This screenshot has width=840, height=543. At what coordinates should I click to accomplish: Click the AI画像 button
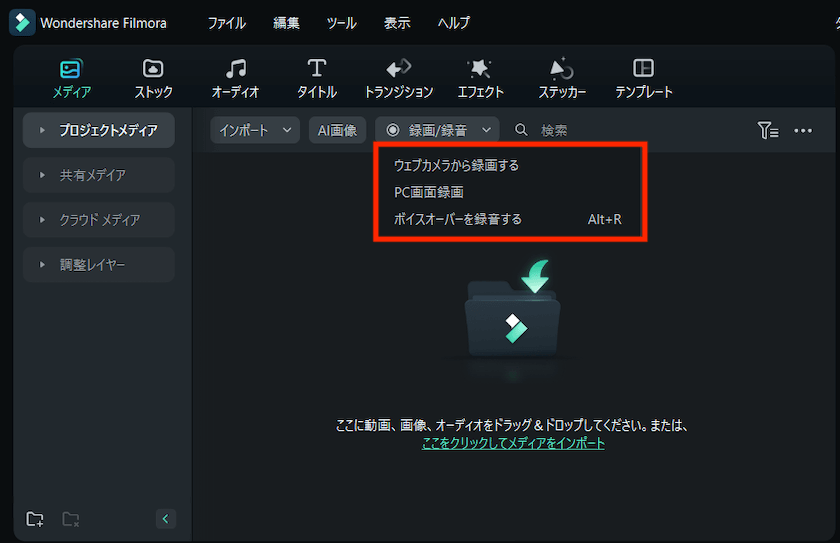pos(338,130)
